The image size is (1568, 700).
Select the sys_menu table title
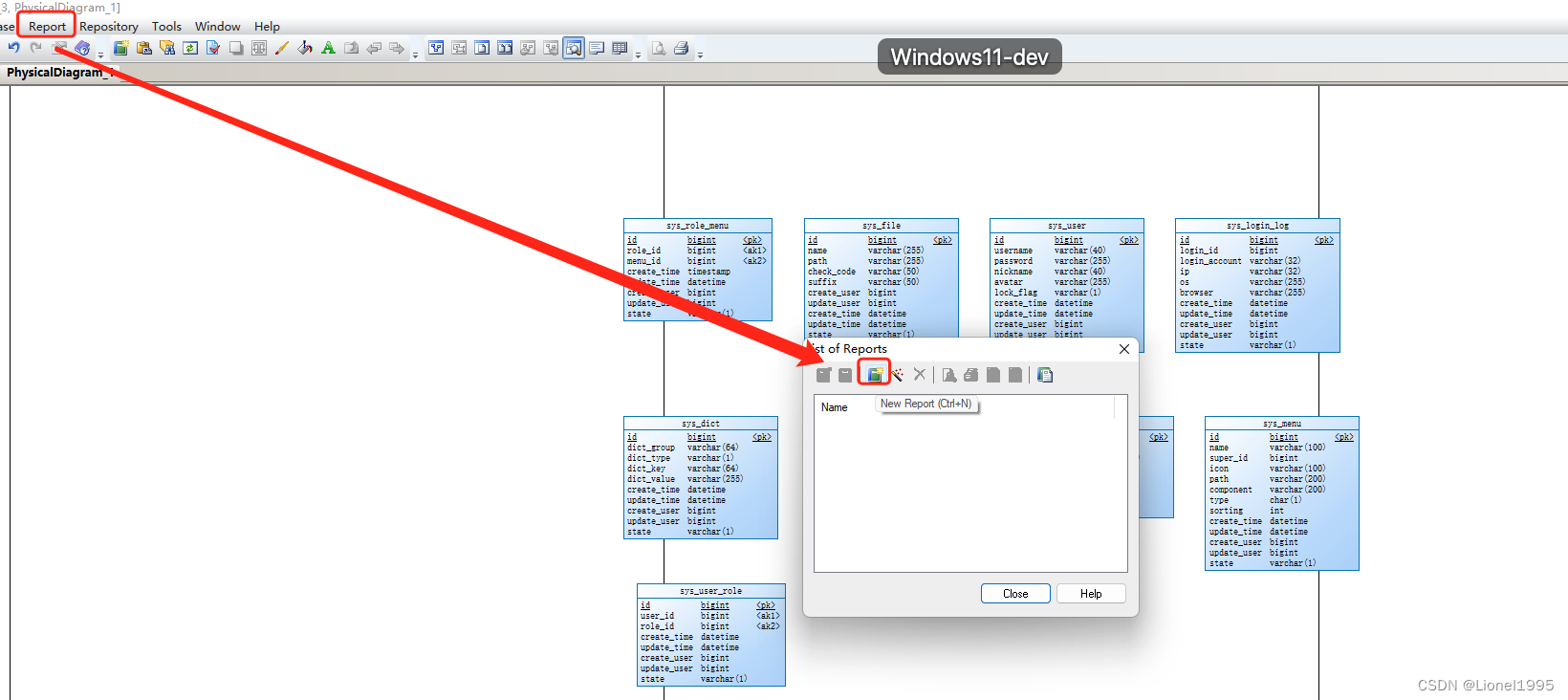pos(1282,424)
